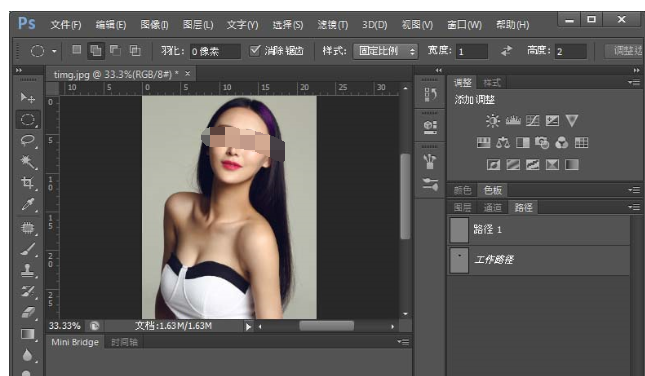Select the Move tool

(x=28, y=97)
